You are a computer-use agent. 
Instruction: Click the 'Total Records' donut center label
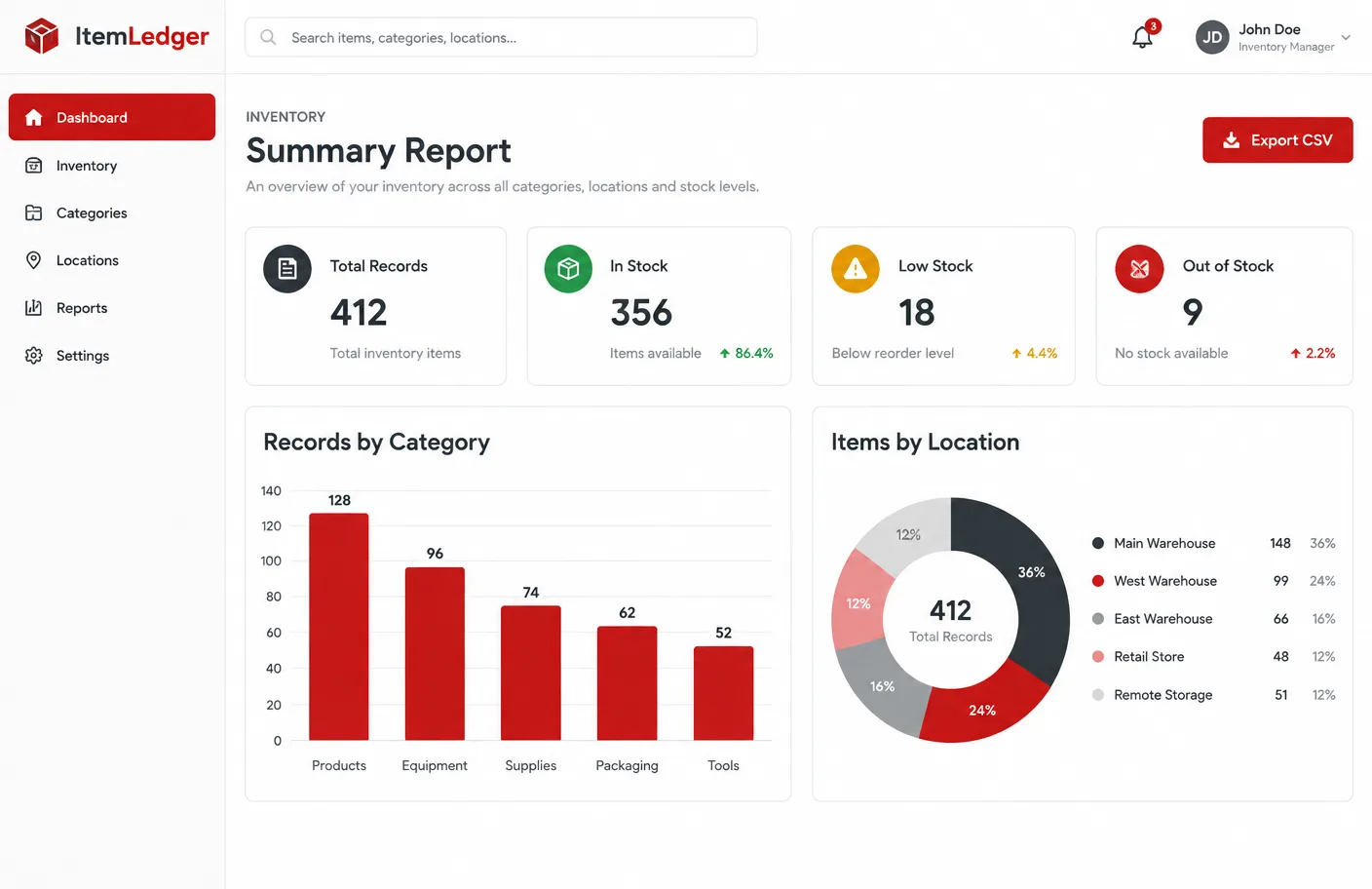pyautogui.click(x=951, y=637)
